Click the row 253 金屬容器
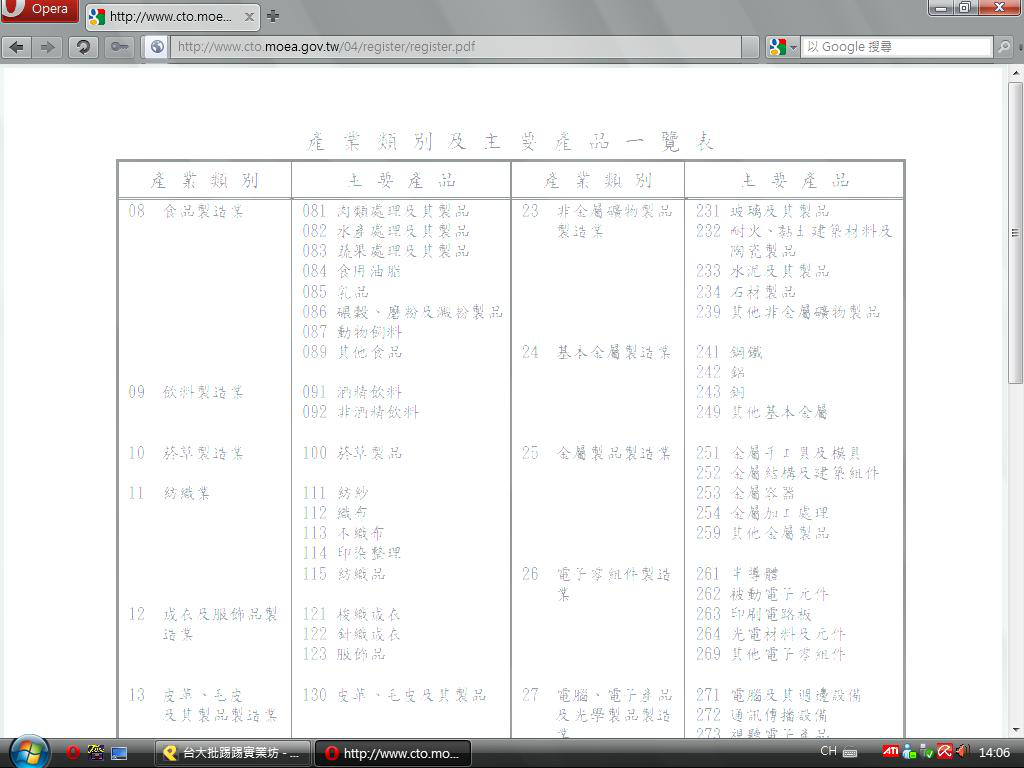The height and width of the screenshot is (768, 1024). point(745,492)
